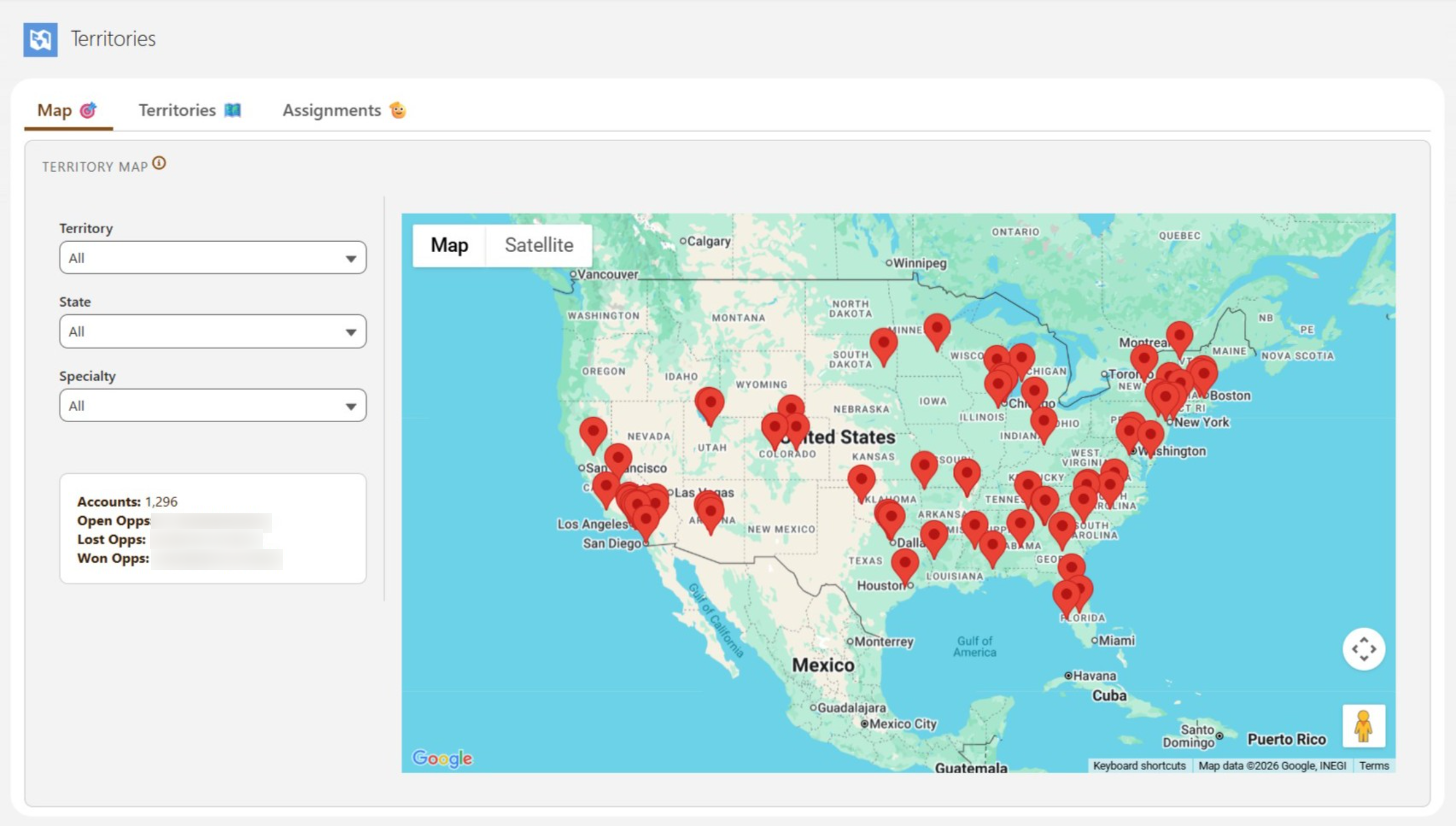Switch to the Territories tab
1456x826 pixels.
pyautogui.click(x=189, y=110)
